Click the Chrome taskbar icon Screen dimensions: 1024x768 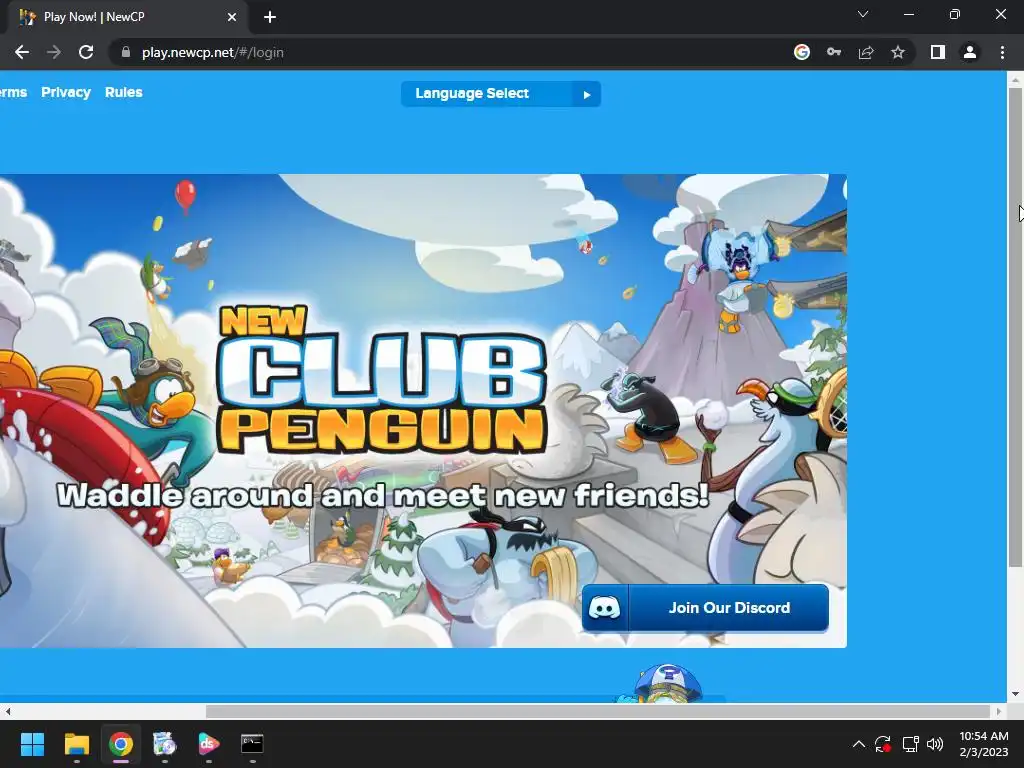pos(121,744)
